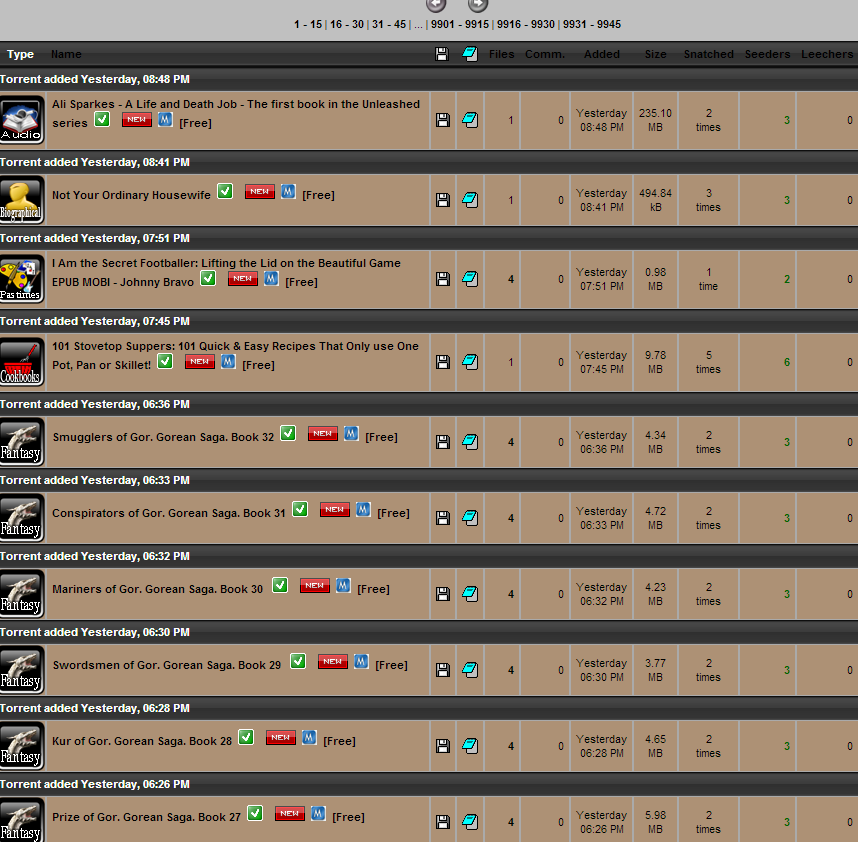Bookmark Kur of Gor with cyan icon
Screen dimensions: 858x842
[x=470, y=746]
